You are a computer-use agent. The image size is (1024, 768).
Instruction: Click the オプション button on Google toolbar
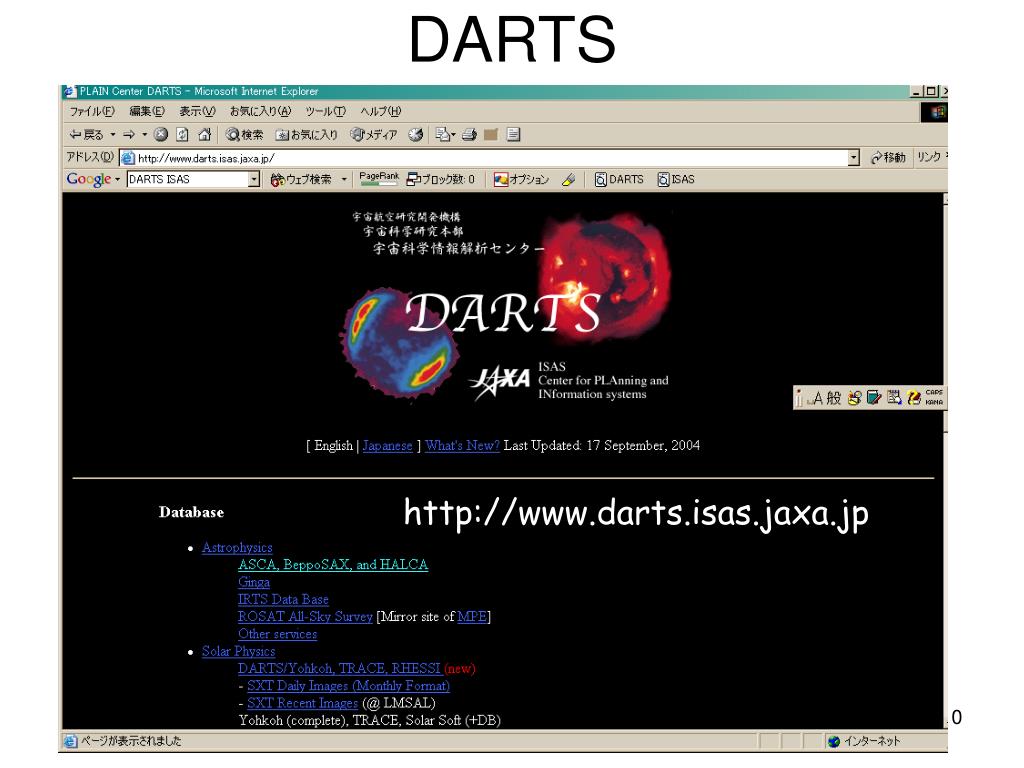[x=522, y=180]
